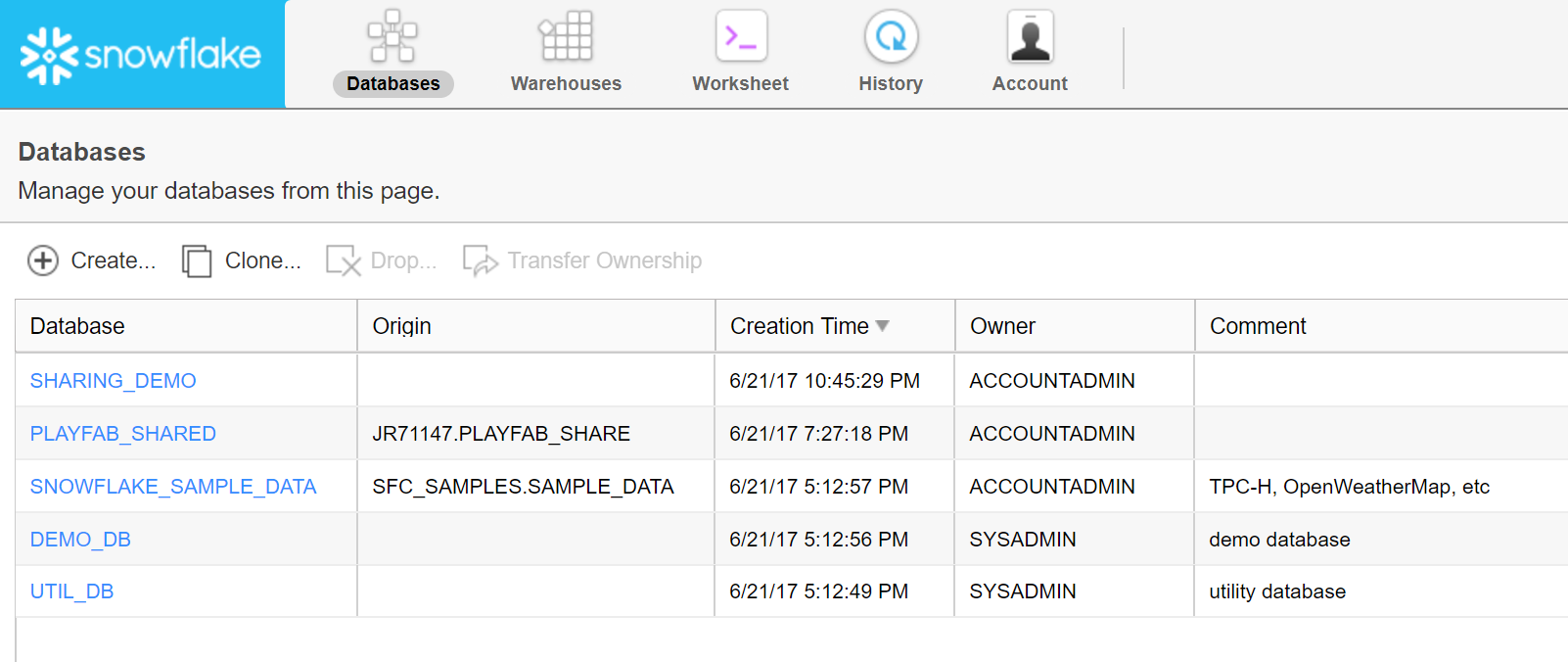Open the Databases icon in top navigation

(x=392, y=36)
